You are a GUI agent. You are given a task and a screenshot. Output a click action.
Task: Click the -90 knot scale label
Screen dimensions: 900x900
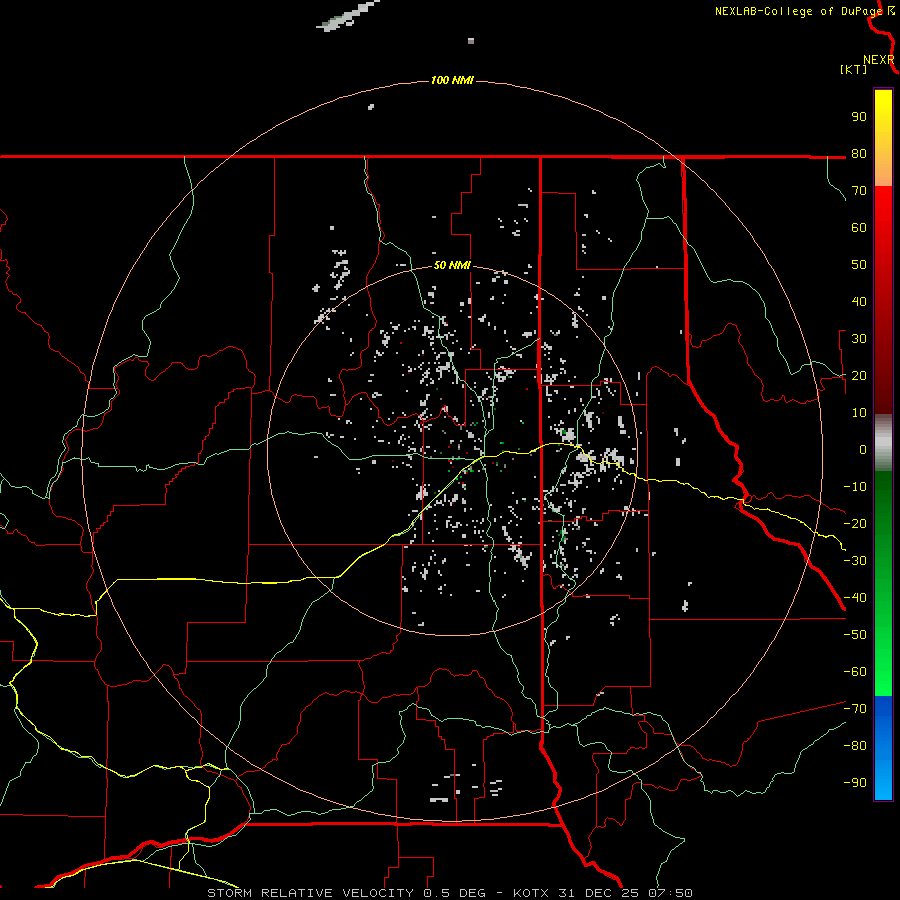(x=855, y=783)
